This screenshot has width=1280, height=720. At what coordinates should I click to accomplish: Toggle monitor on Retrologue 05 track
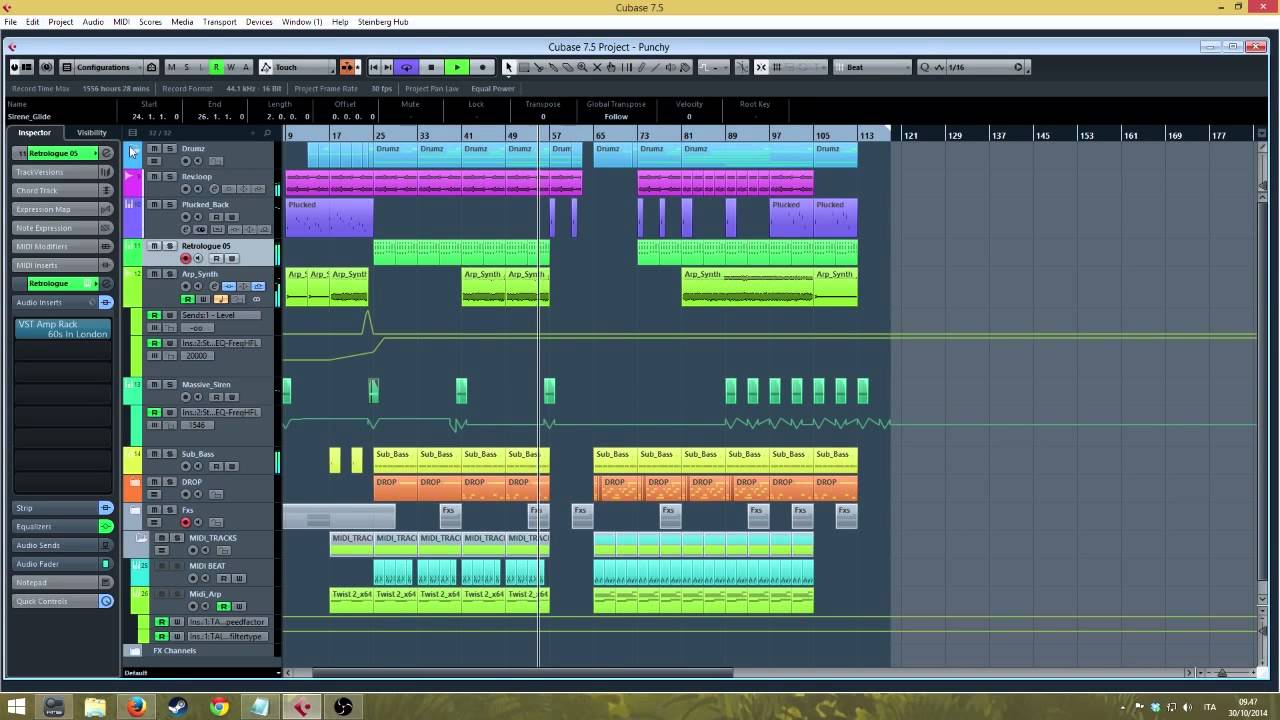198,259
